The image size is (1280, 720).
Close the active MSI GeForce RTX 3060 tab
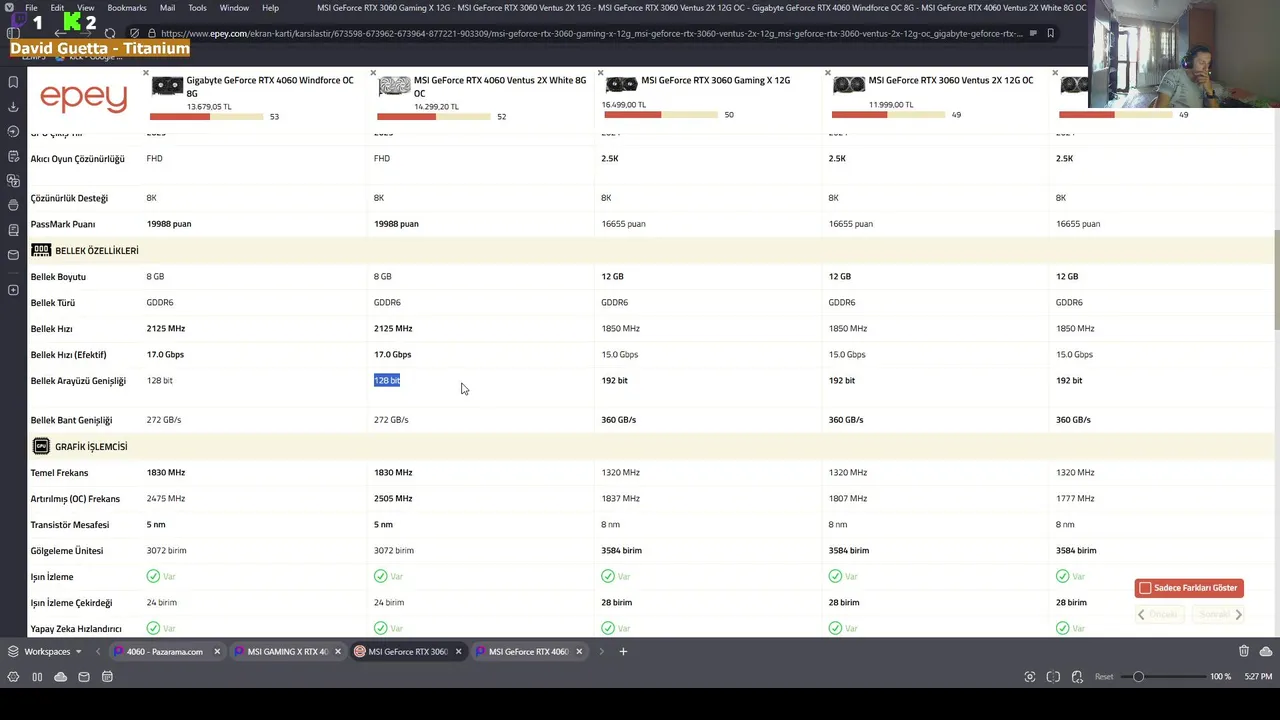pos(458,651)
